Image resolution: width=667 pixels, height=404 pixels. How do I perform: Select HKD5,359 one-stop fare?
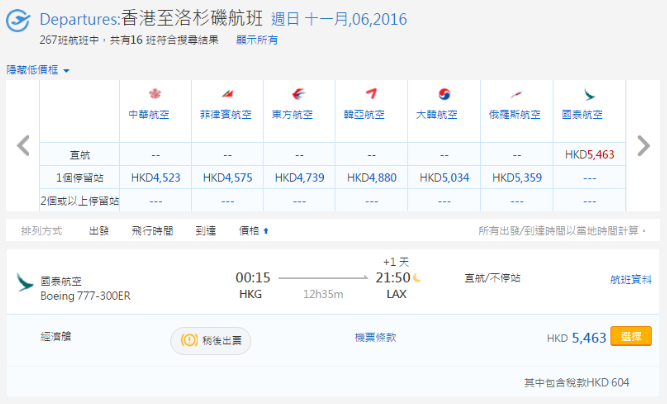click(x=517, y=178)
